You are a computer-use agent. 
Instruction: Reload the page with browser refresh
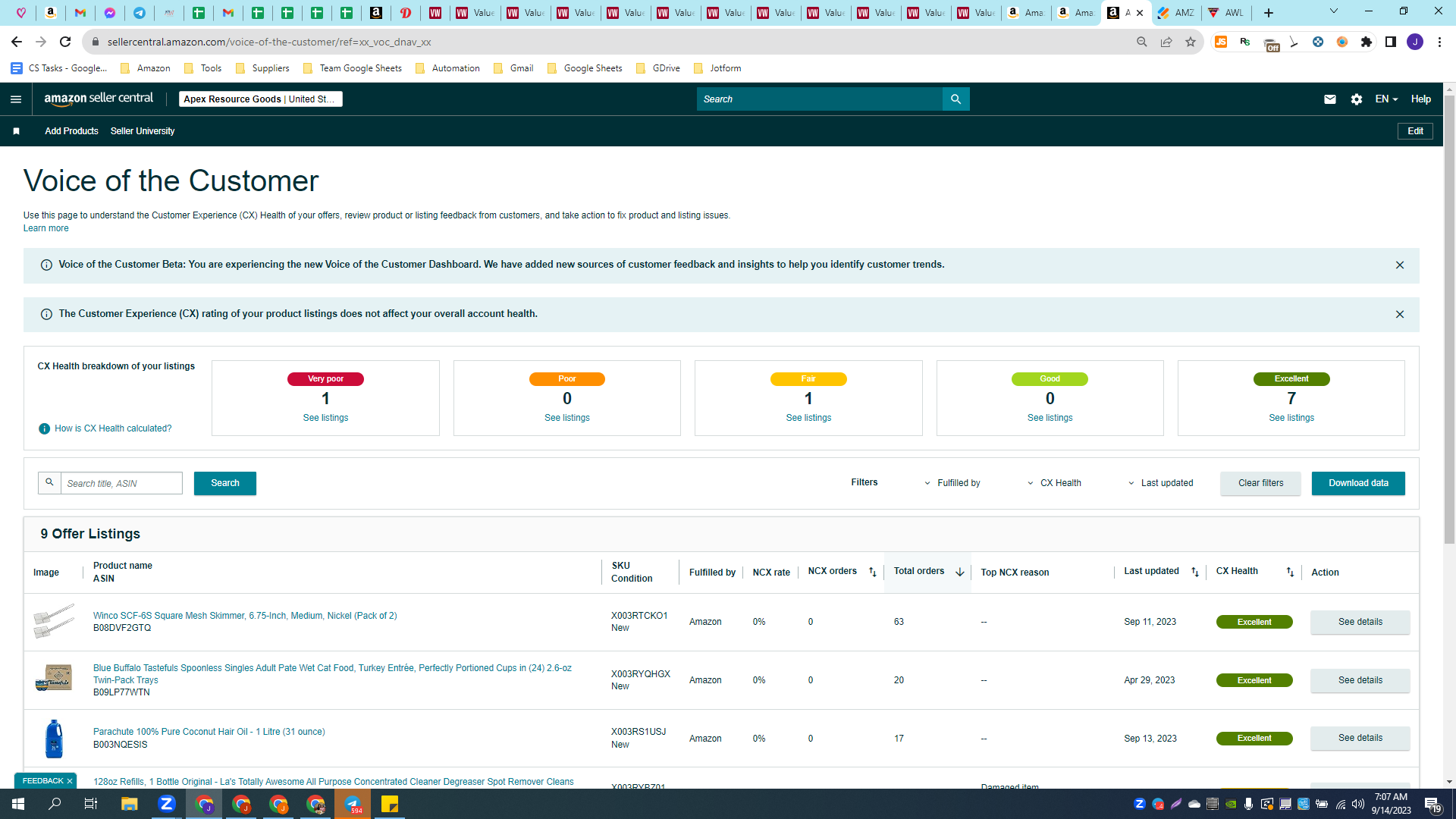(65, 42)
